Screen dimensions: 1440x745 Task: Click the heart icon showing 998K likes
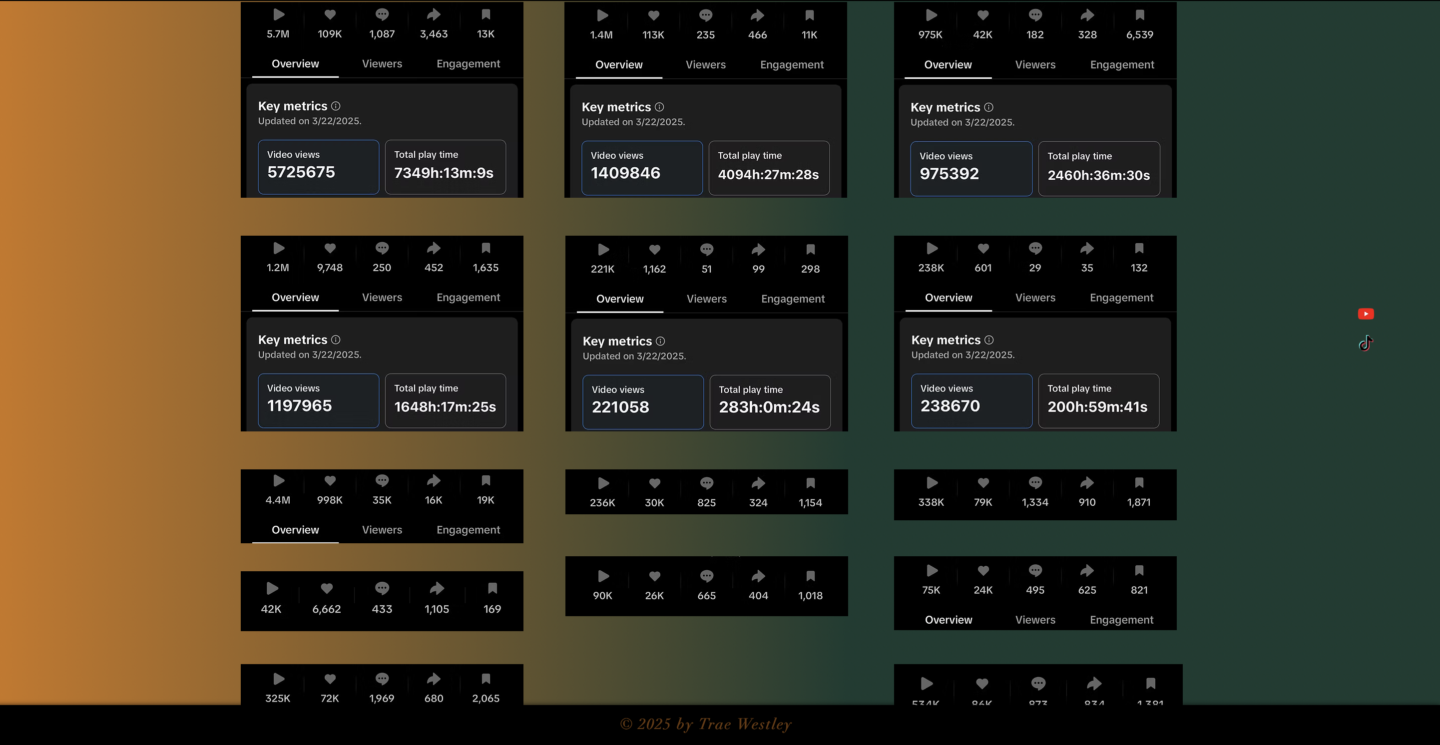click(330, 481)
